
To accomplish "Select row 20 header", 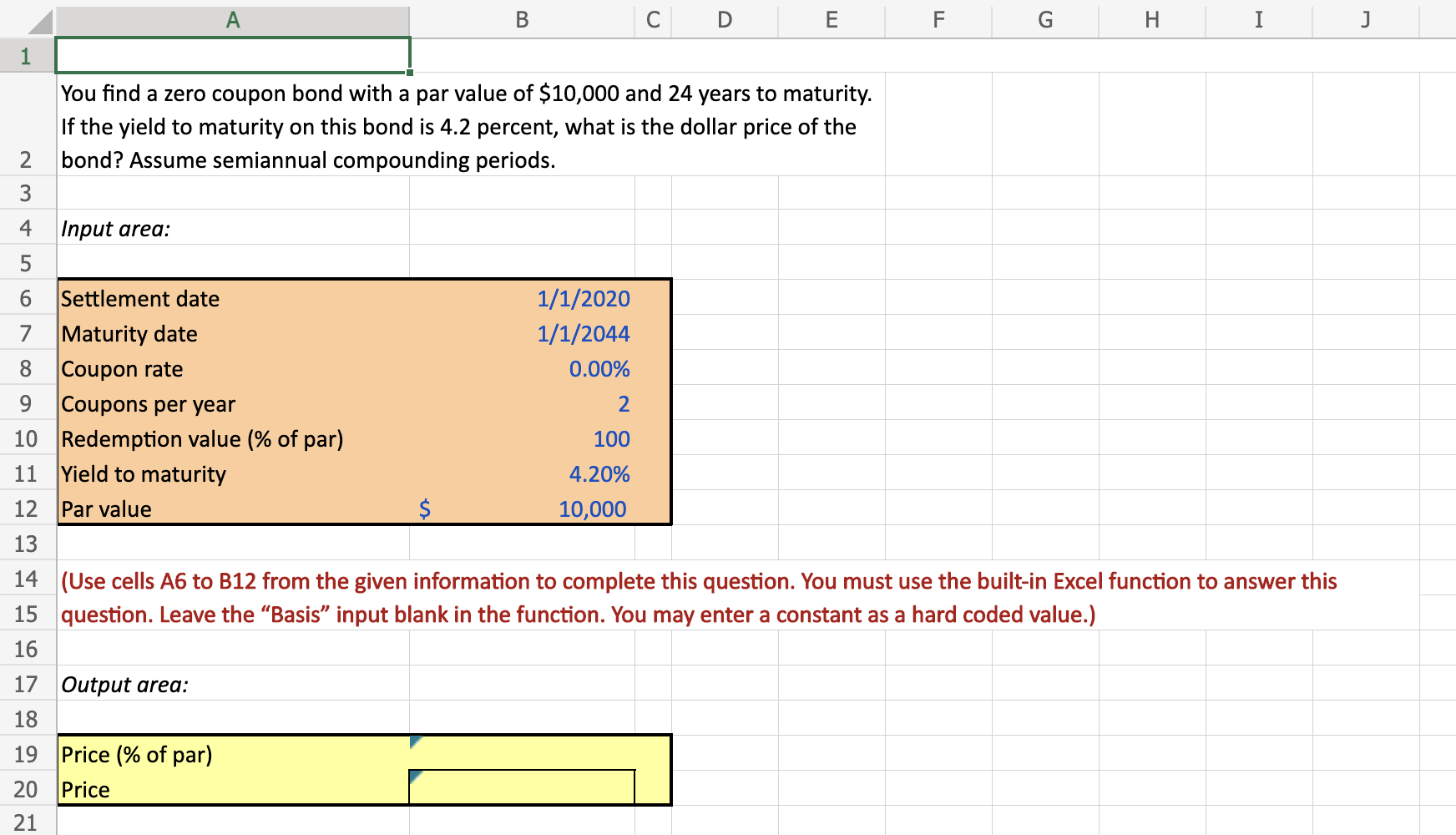I will [27, 789].
